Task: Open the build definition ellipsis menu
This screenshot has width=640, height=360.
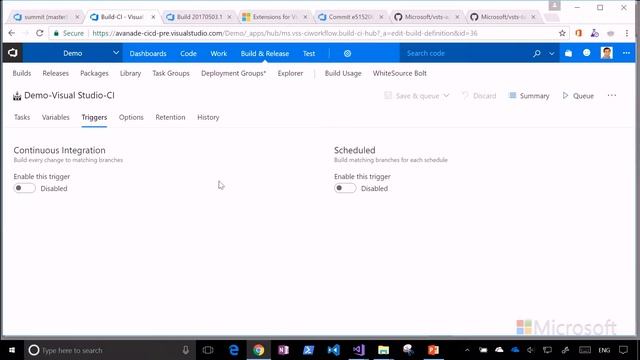Action: point(611,96)
